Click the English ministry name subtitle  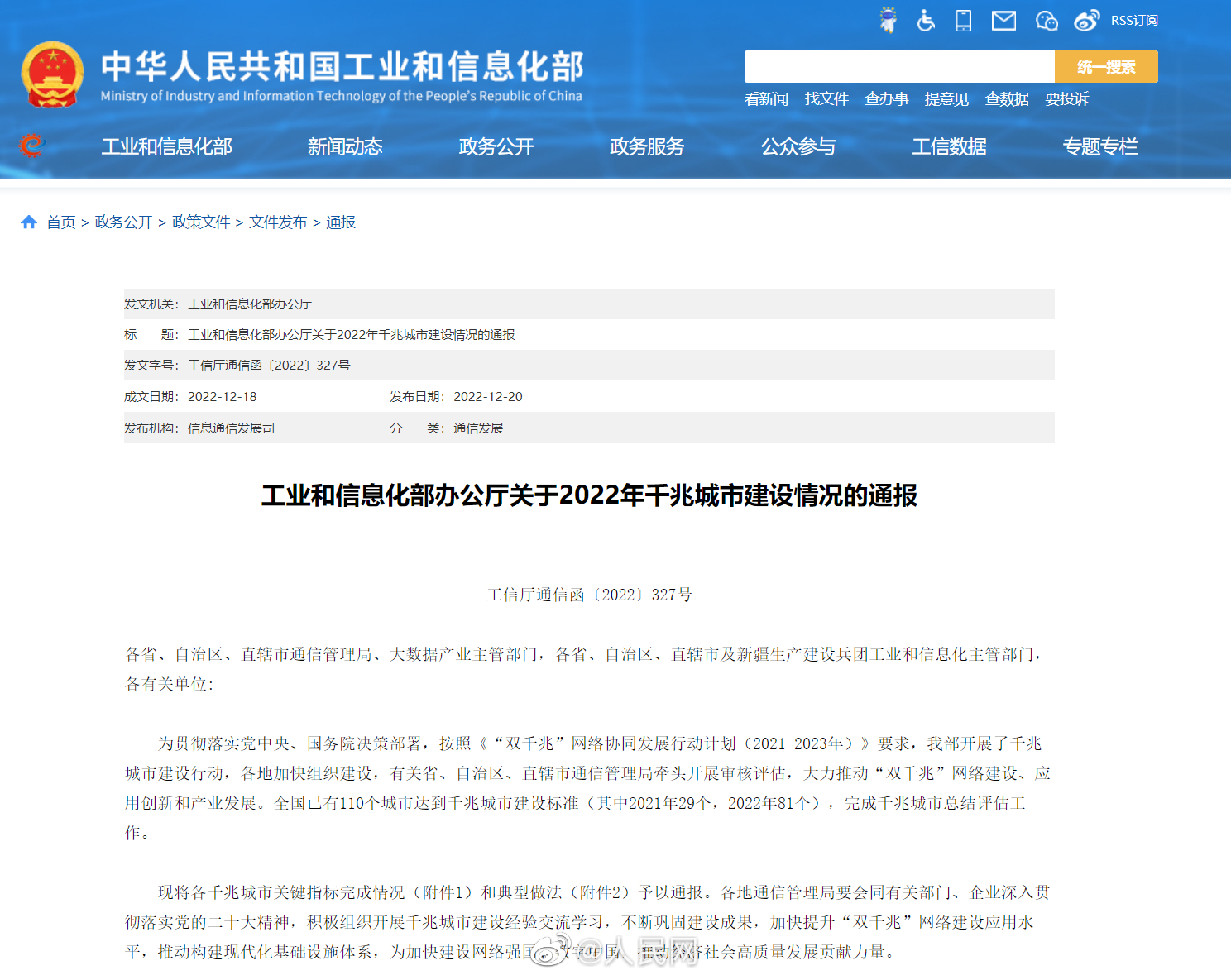pyautogui.click(x=342, y=96)
